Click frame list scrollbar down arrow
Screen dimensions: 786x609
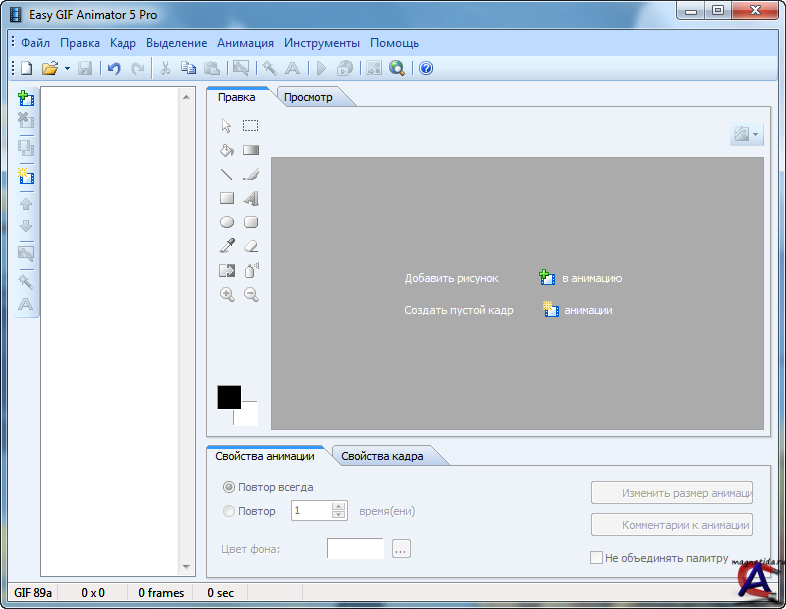[186, 567]
